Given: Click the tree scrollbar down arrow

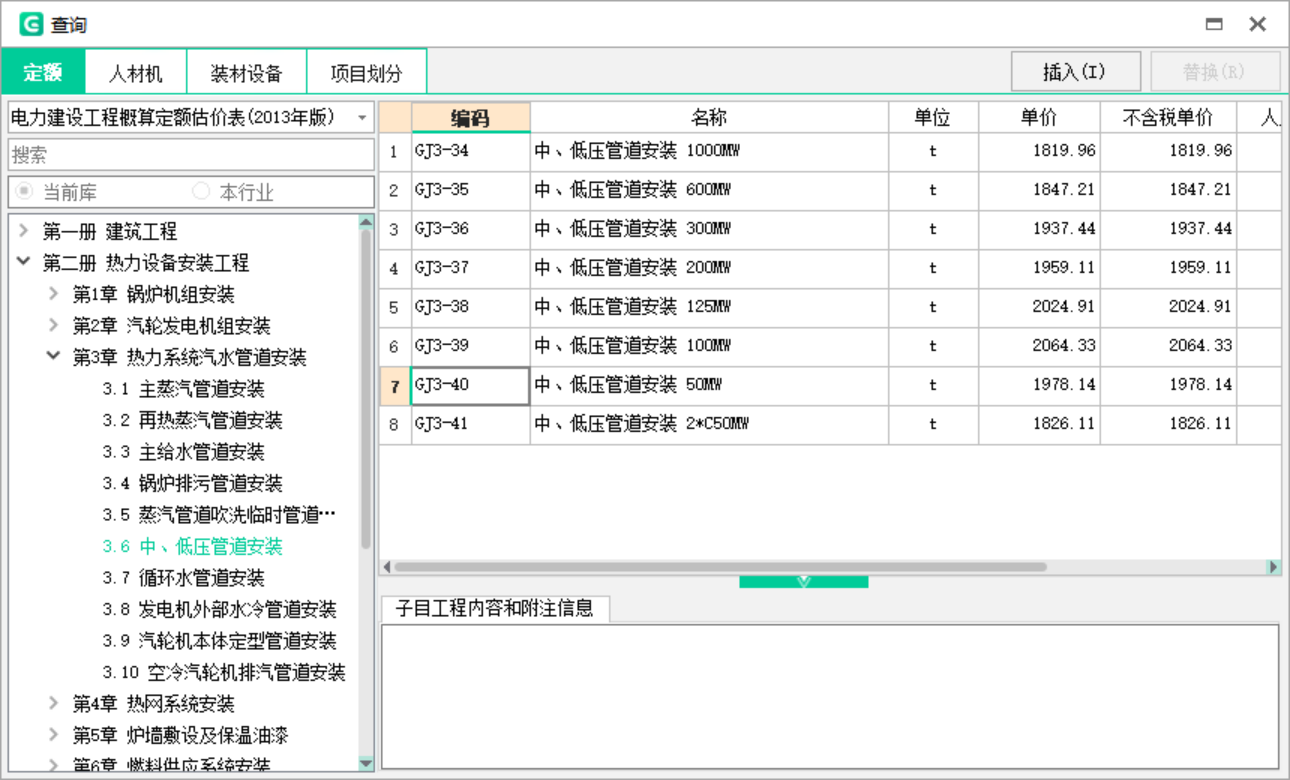Looking at the screenshot, I should point(366,764).
